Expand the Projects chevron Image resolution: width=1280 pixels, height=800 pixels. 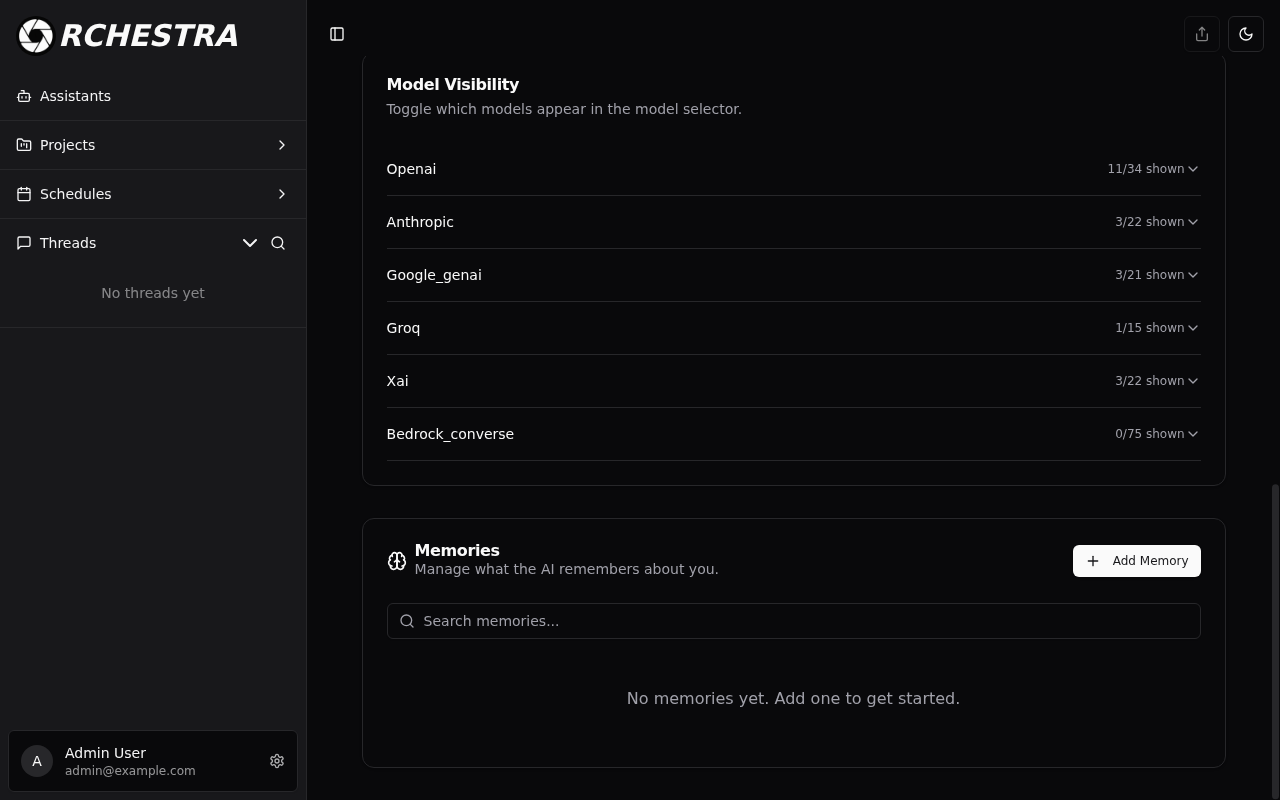pyautogui.click(x=282, y=145)
